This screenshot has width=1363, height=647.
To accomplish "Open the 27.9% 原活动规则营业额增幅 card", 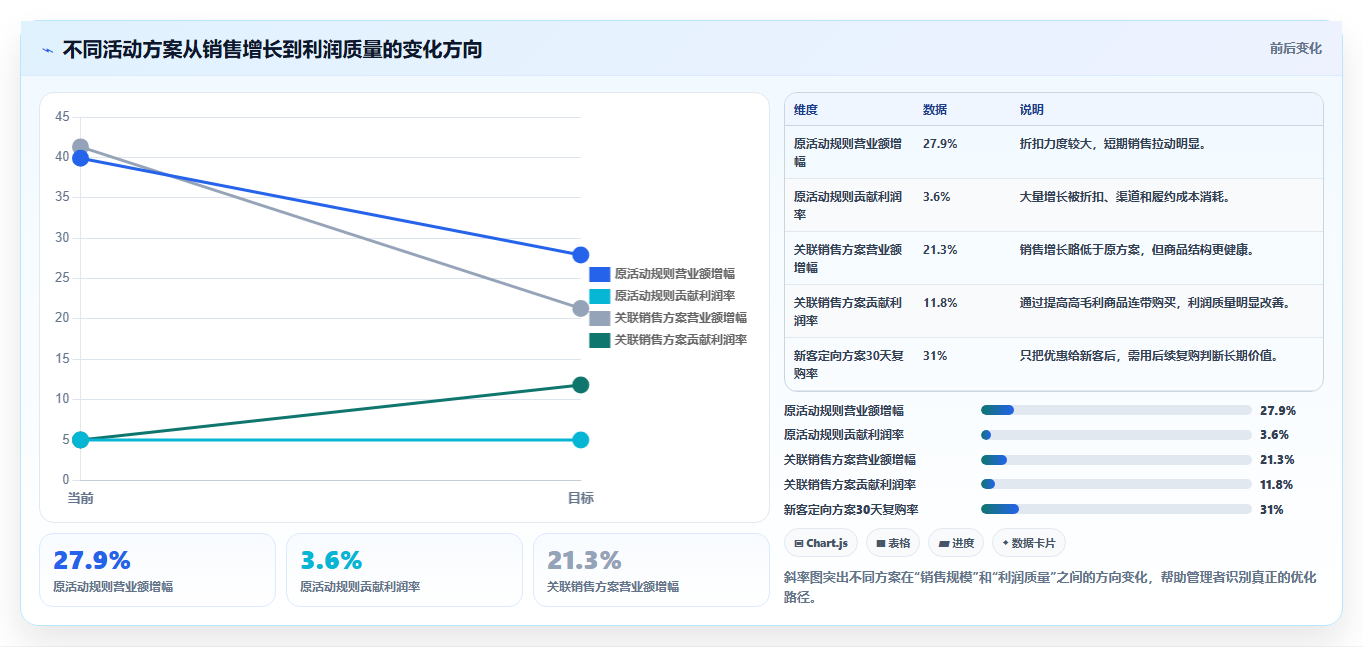I will pos(157,570).
